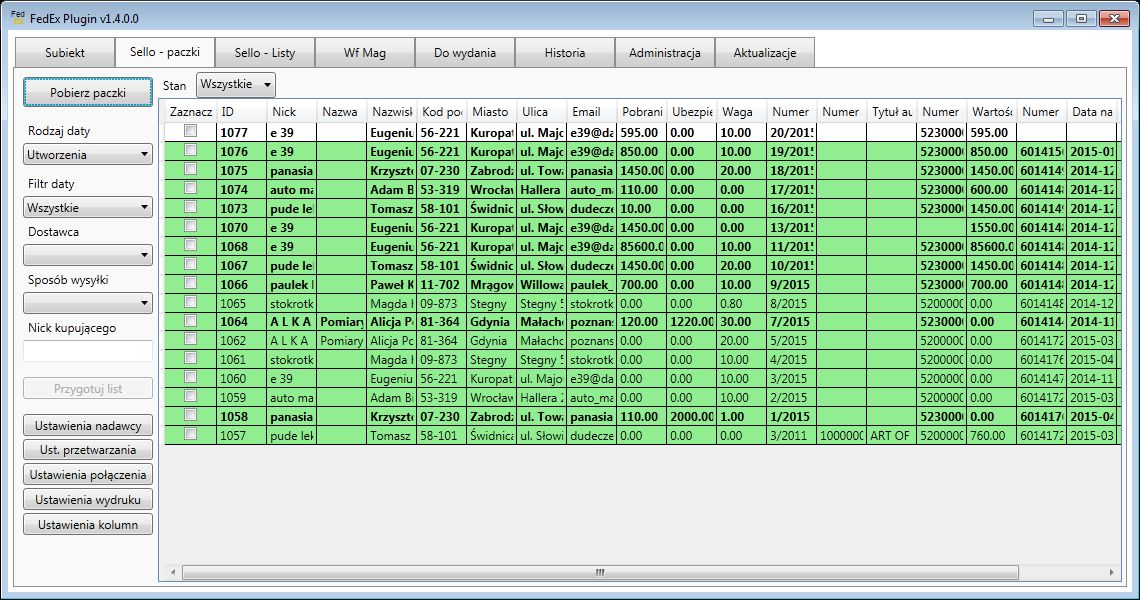Click the ART OF cell in row 1057
Viewport: 1140px width, 600px height.
[x=891, y=436]
